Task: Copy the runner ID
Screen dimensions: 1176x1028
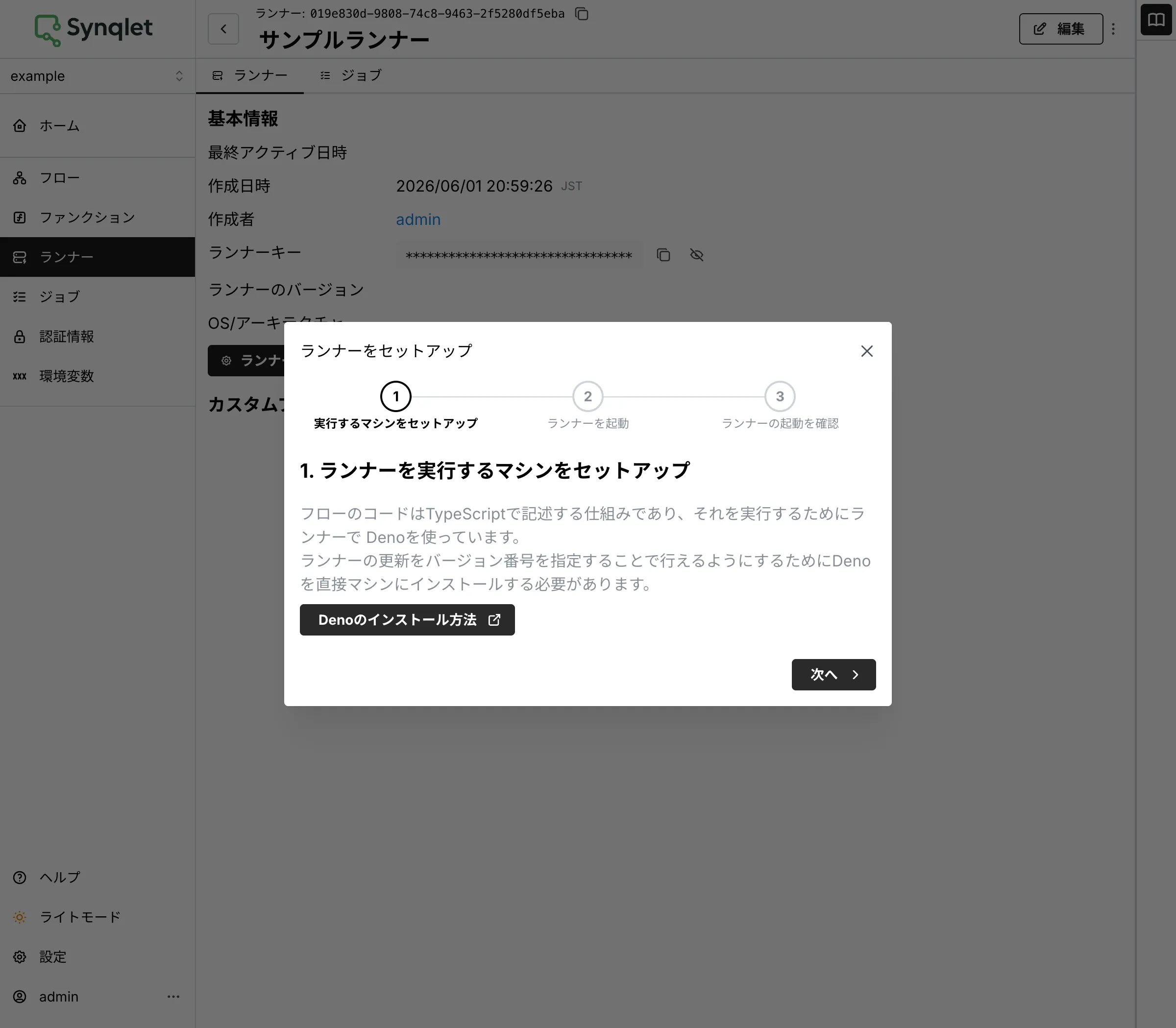Action: (x=582, y=13)
